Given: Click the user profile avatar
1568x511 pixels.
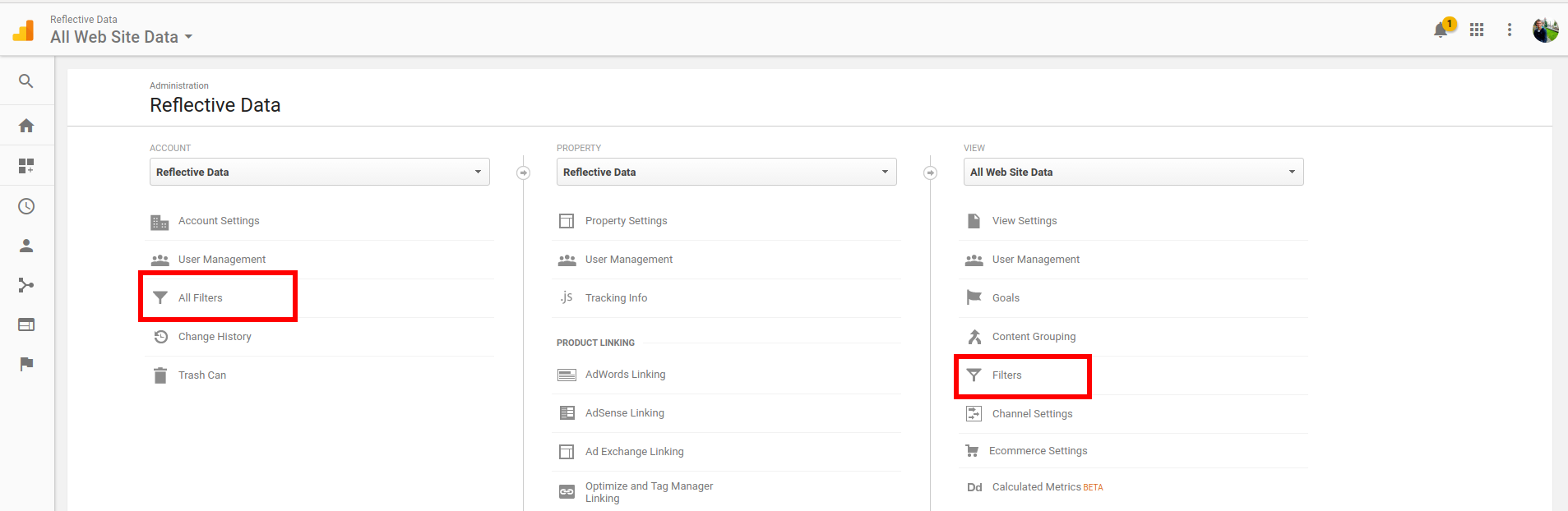Looking at the screenshot, I should (1546, 30).
